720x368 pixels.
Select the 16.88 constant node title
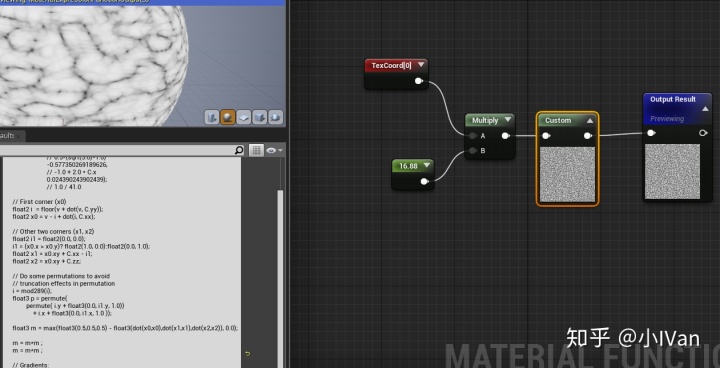pos(408,166)
